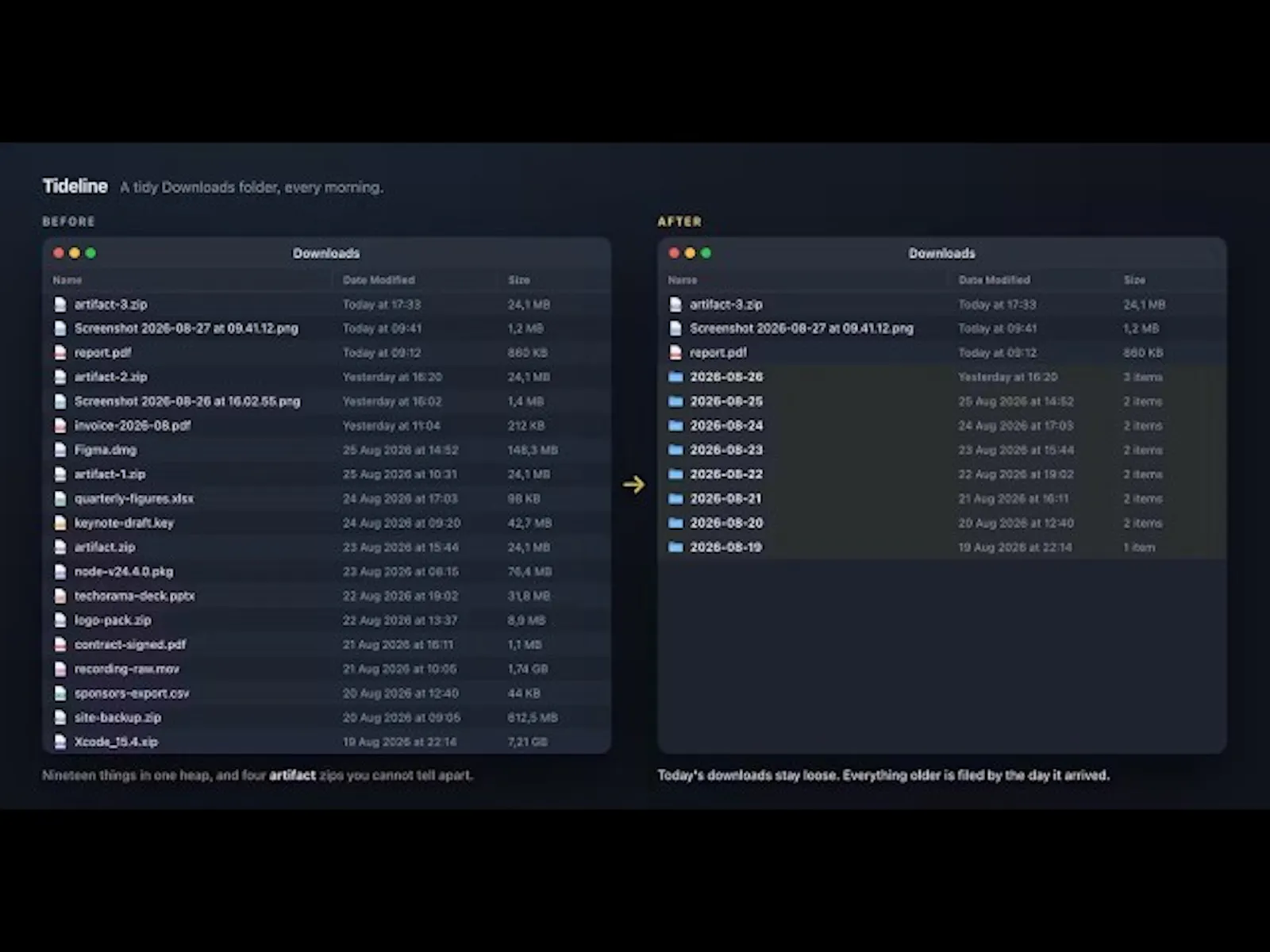
Task: Click the 2026-08-24 folder icon
Action: [x=675, y=426]
